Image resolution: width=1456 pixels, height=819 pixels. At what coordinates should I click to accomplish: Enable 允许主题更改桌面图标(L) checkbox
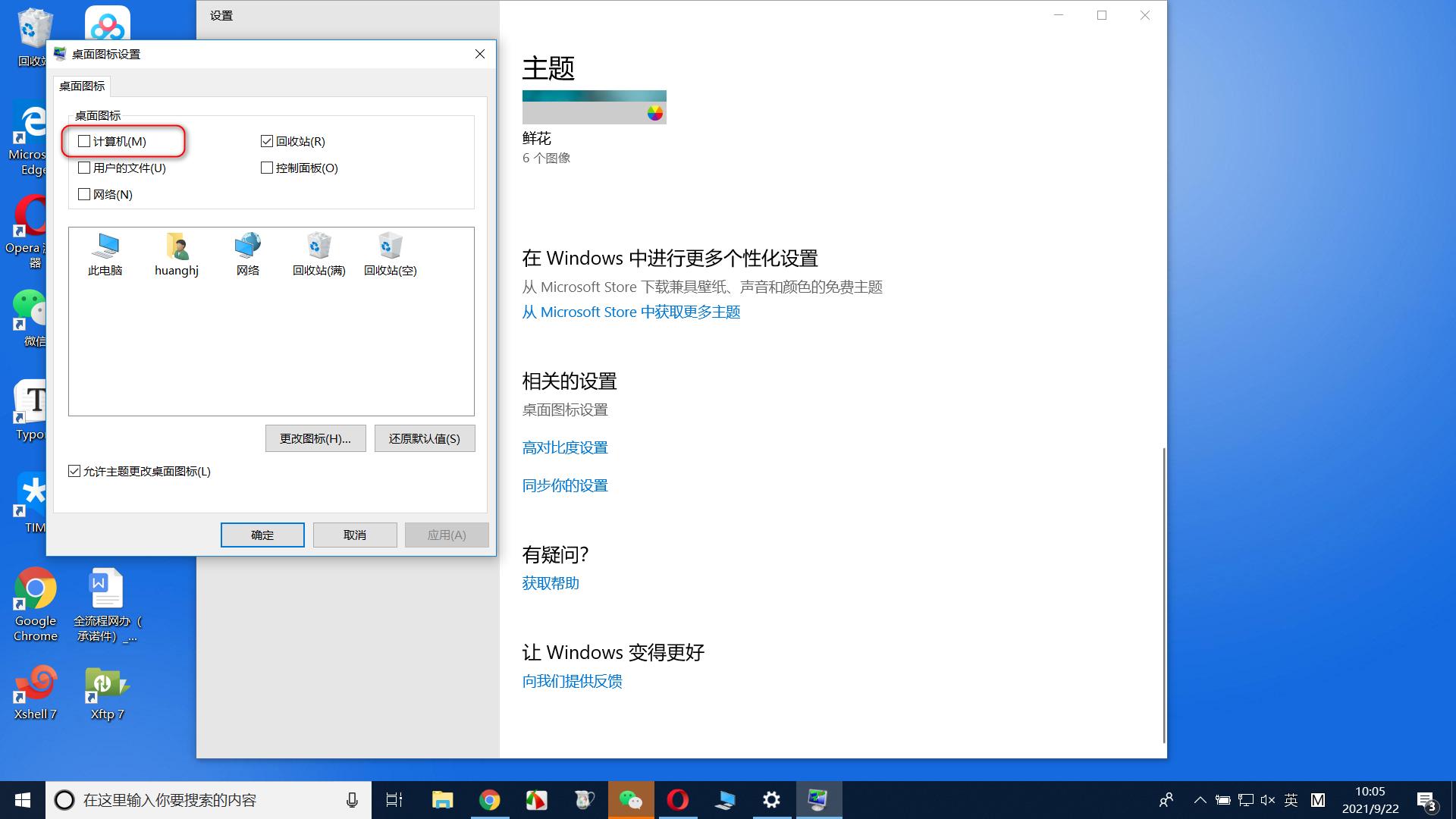click(x=74, y=471)
